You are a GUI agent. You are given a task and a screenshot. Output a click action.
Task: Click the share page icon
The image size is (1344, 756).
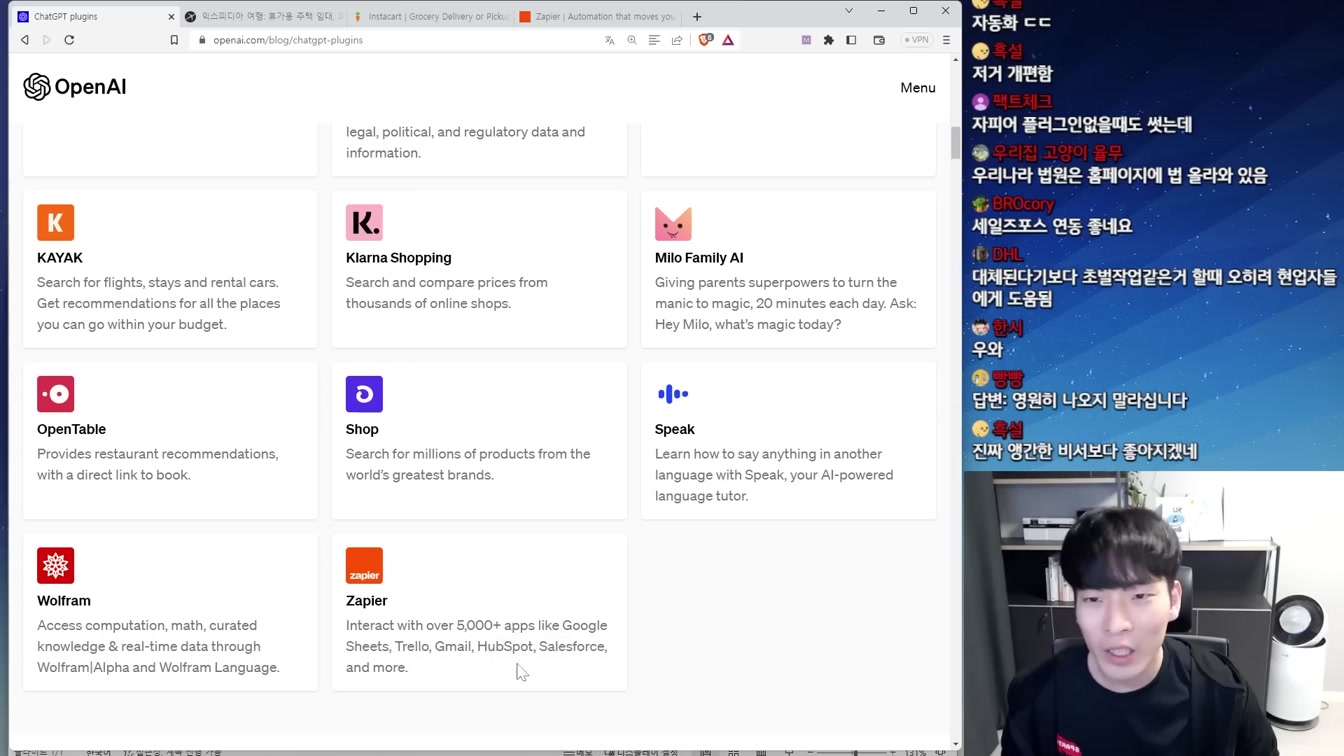tap(677, 40)
